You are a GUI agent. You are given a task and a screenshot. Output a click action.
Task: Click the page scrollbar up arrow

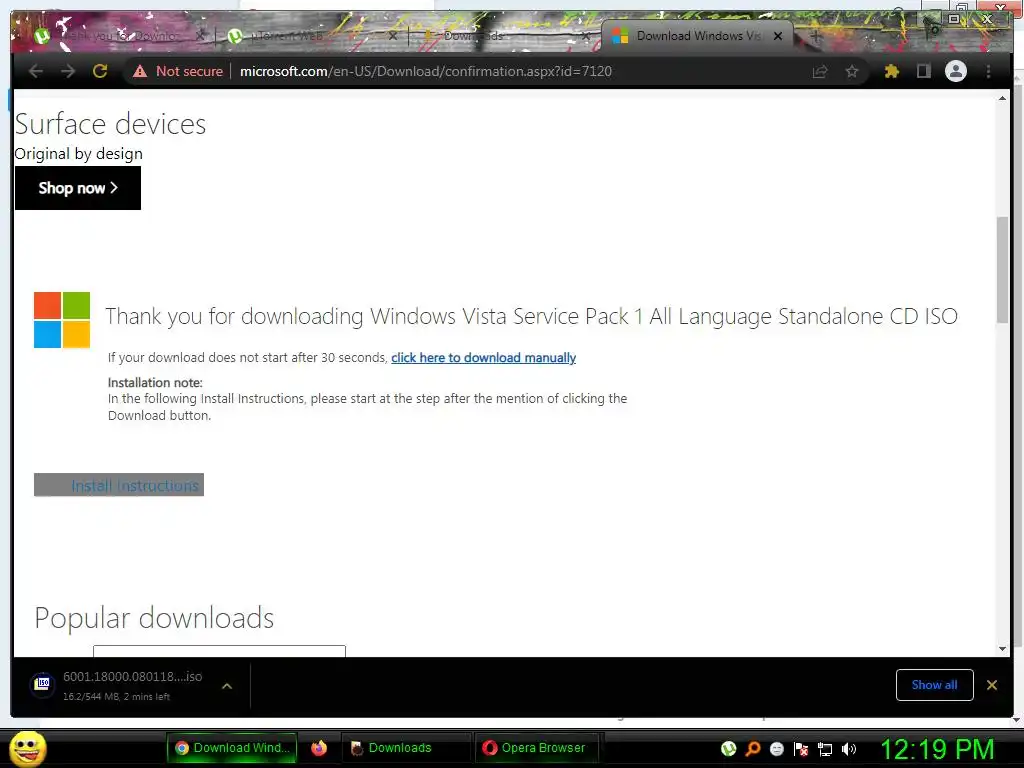[1002, 98]
